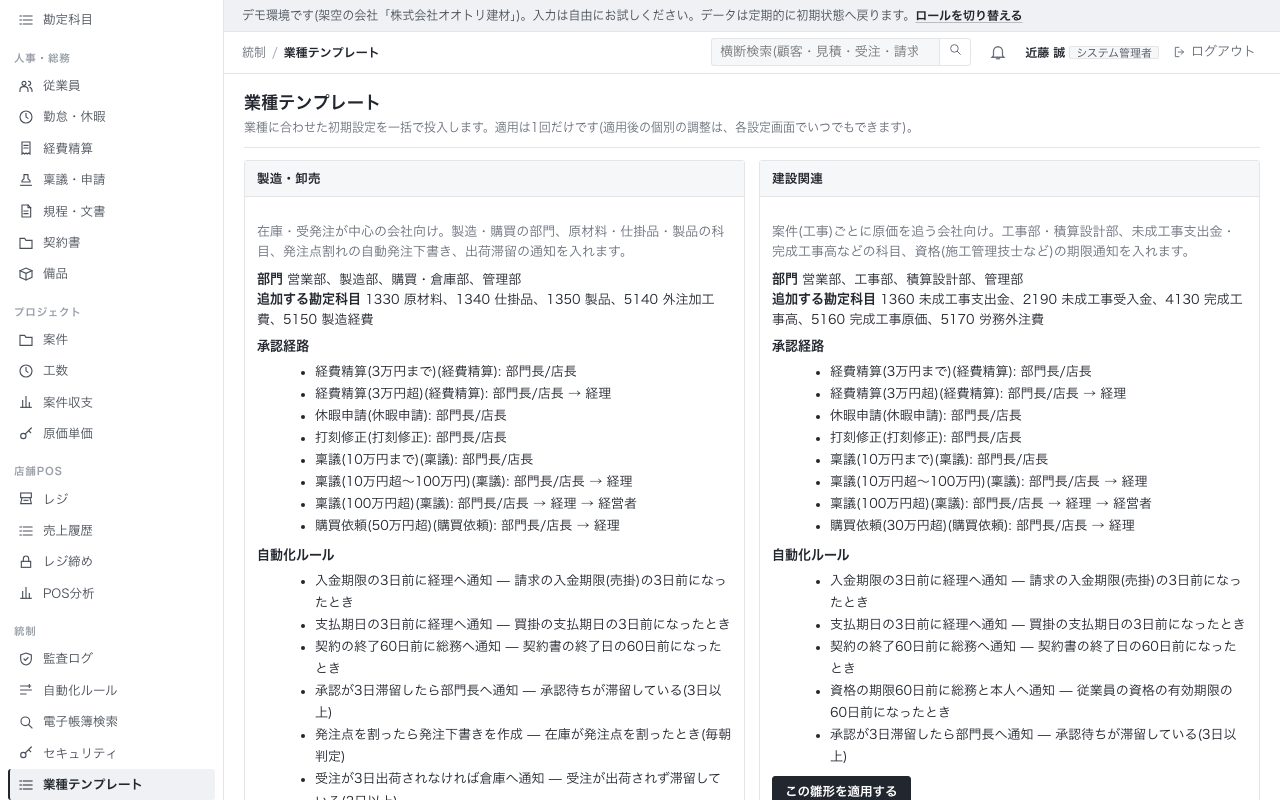Click the 資格の期限60日前に総務と本人へ通知 rule
1280x800 pixels.
[x=1031, y=701]
